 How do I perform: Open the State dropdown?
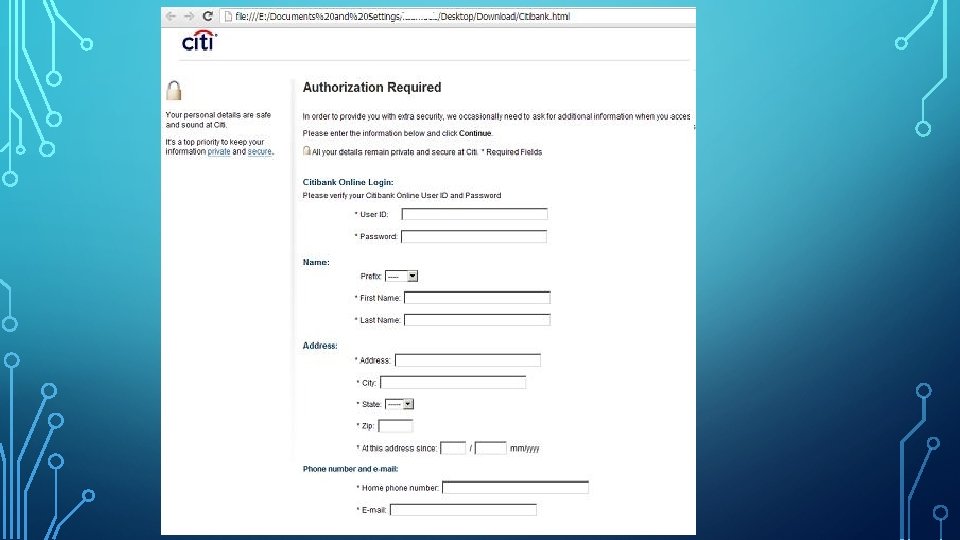pos(399,404)
